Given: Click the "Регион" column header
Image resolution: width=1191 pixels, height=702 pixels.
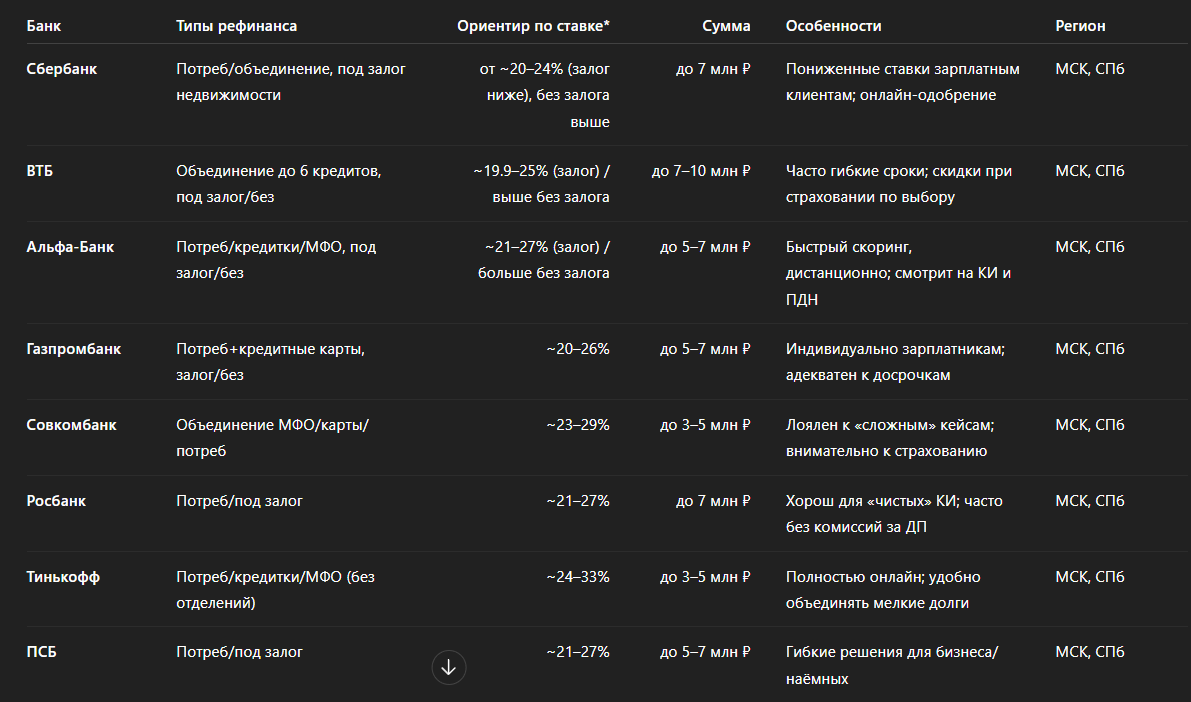Looking at the screenshot, I should point(1080,26).
